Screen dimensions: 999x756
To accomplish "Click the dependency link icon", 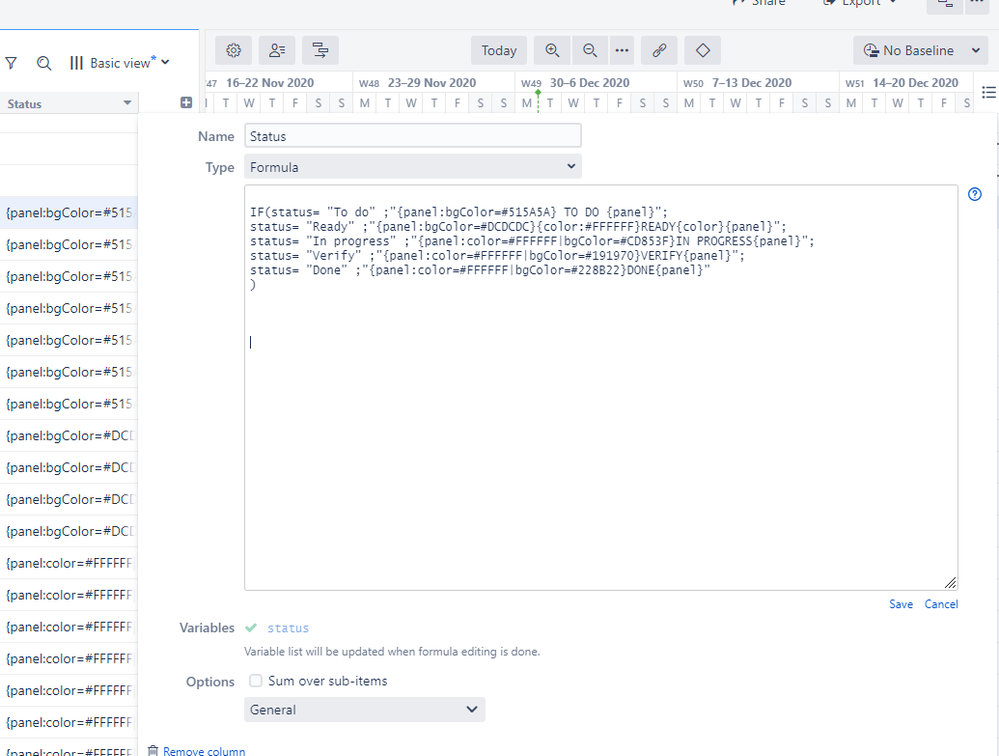I will [659, 50].
